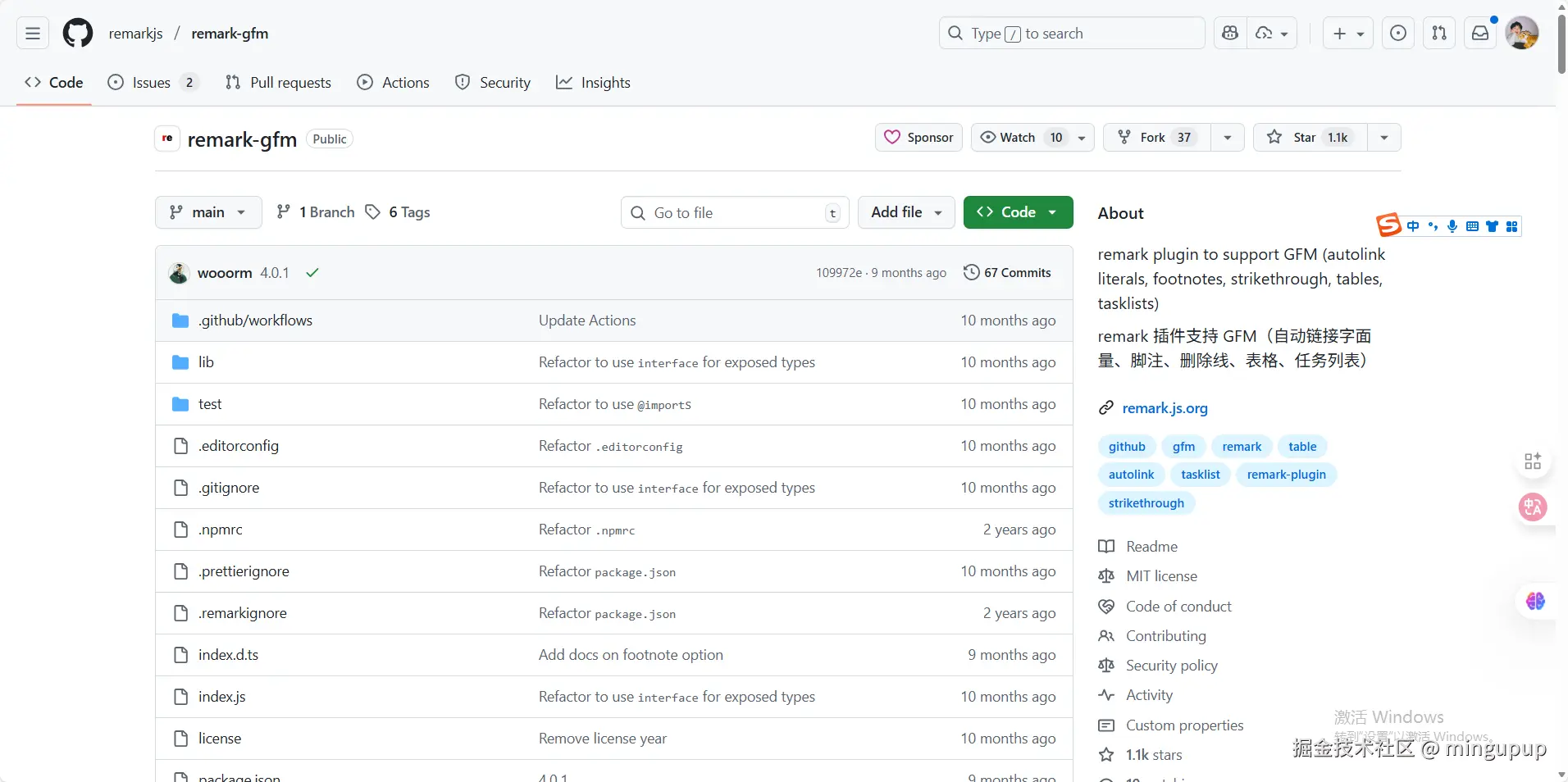Click the Sogou microphone voice input icon
Viewport: 1568px width, 782px height.
click(1452, 226)
